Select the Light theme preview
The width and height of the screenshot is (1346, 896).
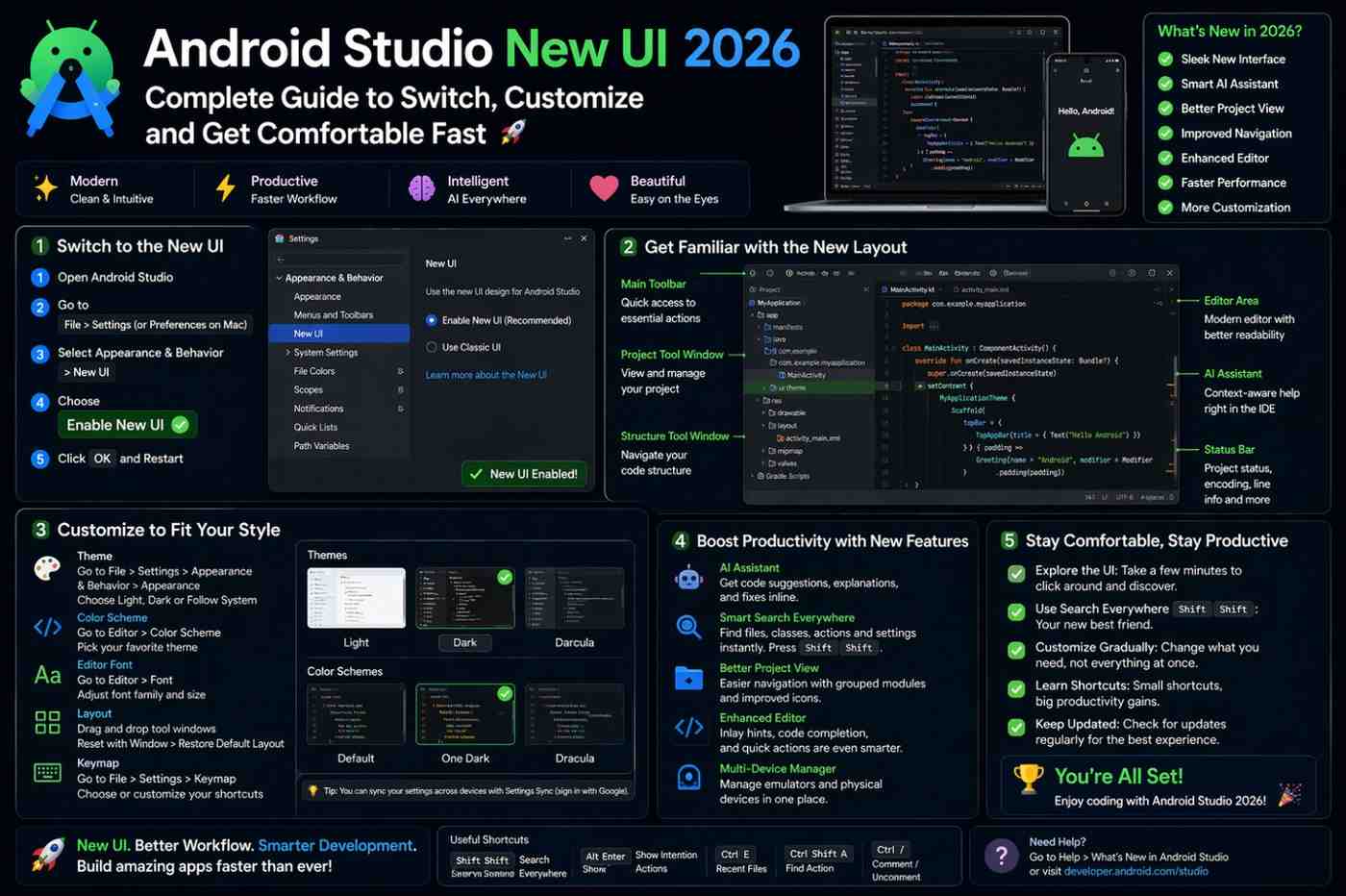tap(356, 598)
